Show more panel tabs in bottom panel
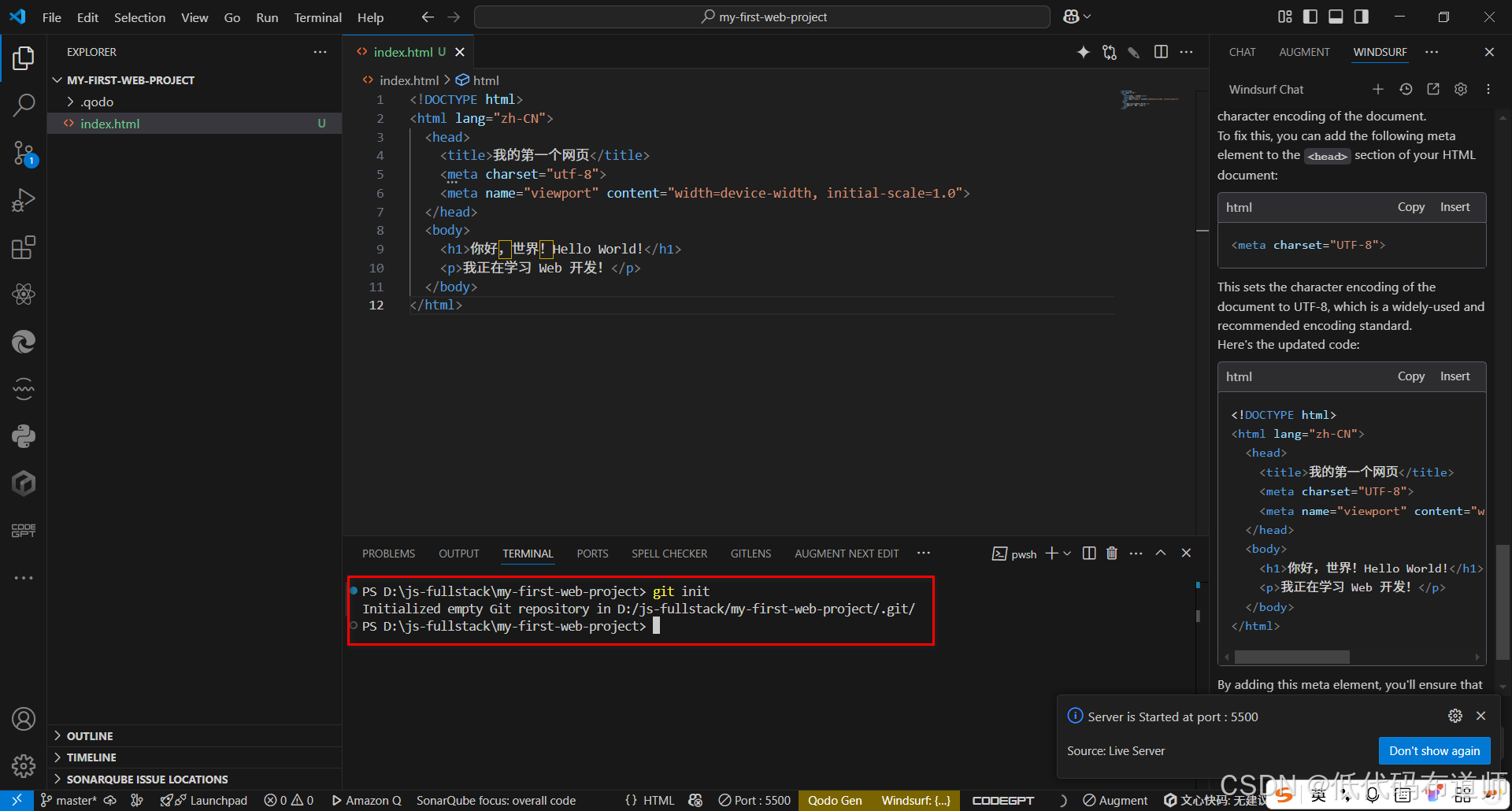Screen dimensions: 1512x811 point(924,554)
